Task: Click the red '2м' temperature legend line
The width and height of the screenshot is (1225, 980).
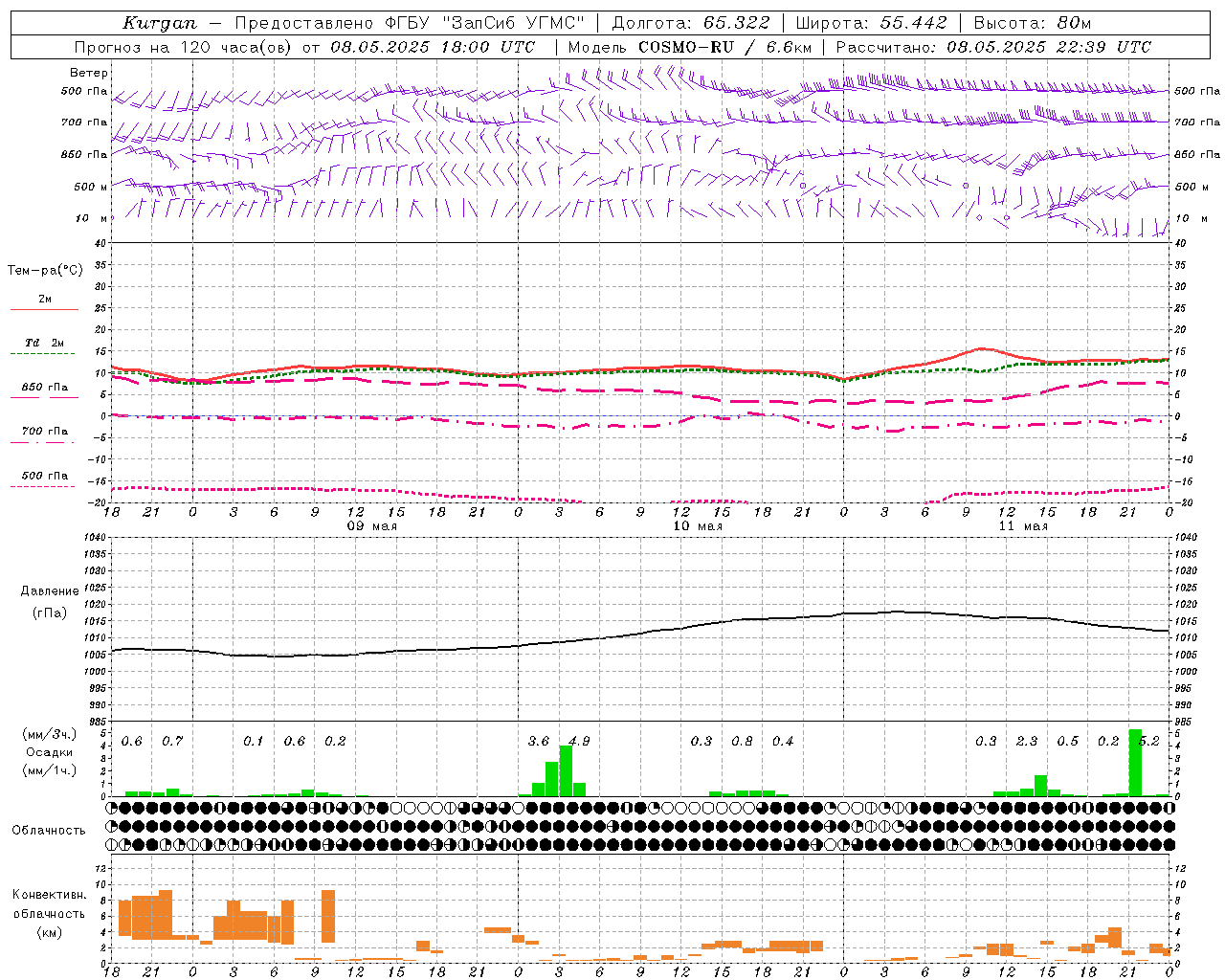Action: coord(44,309)
